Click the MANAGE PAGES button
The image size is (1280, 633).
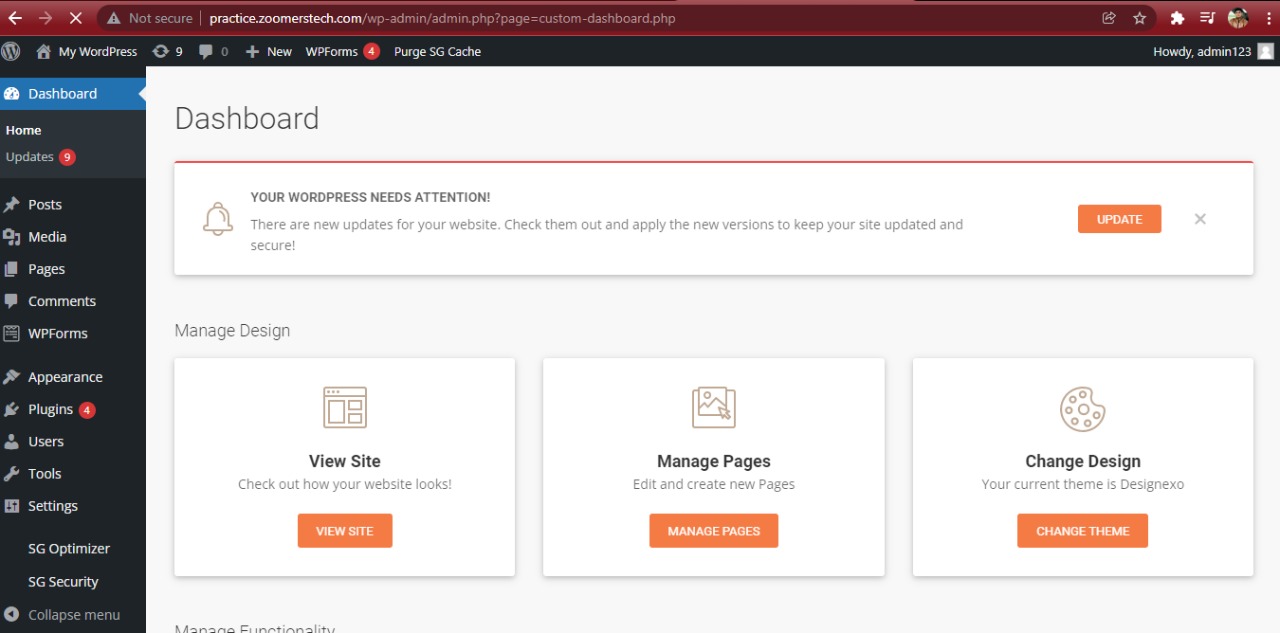click(714, 531)
